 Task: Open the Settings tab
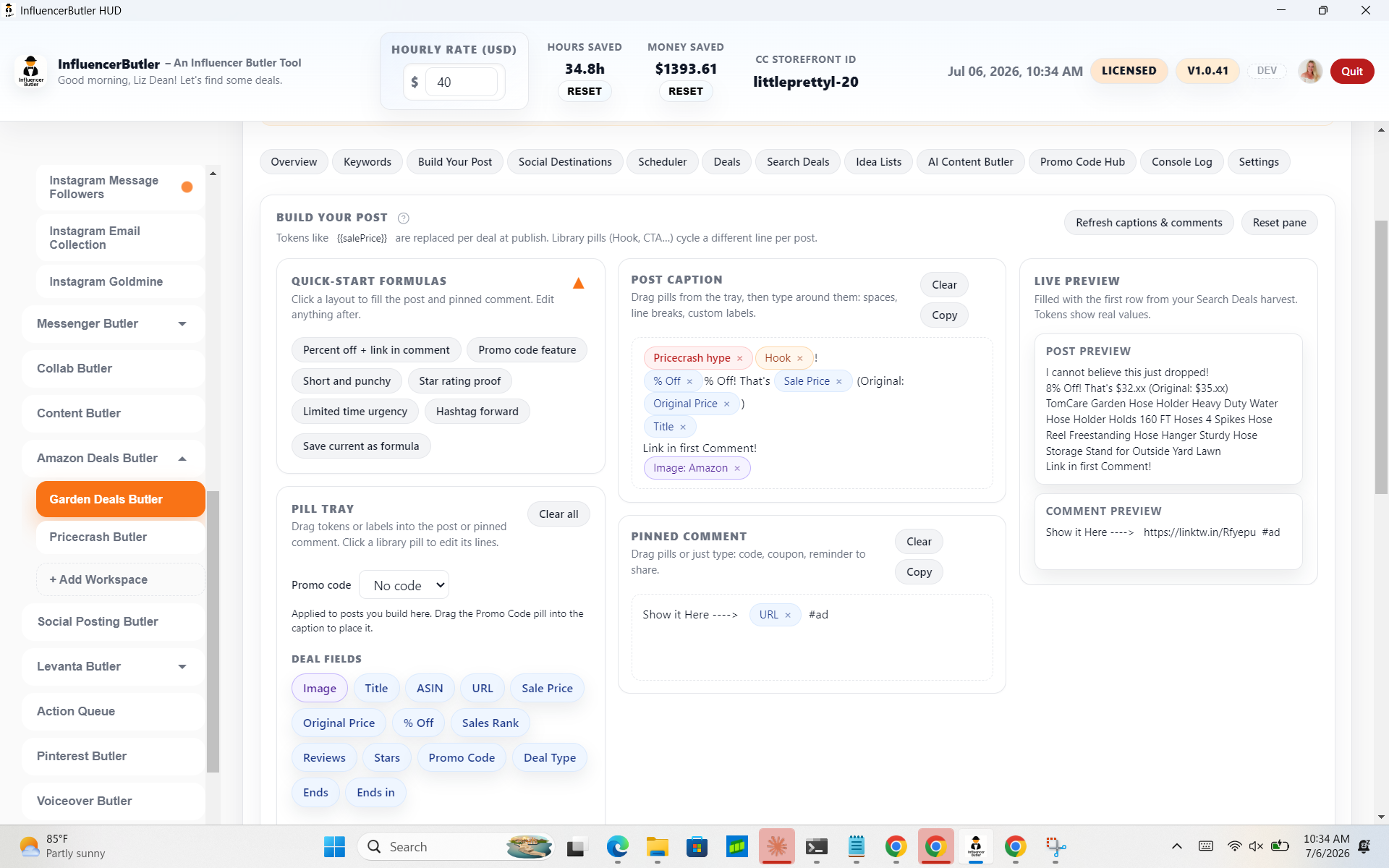tap(1259, 162)
